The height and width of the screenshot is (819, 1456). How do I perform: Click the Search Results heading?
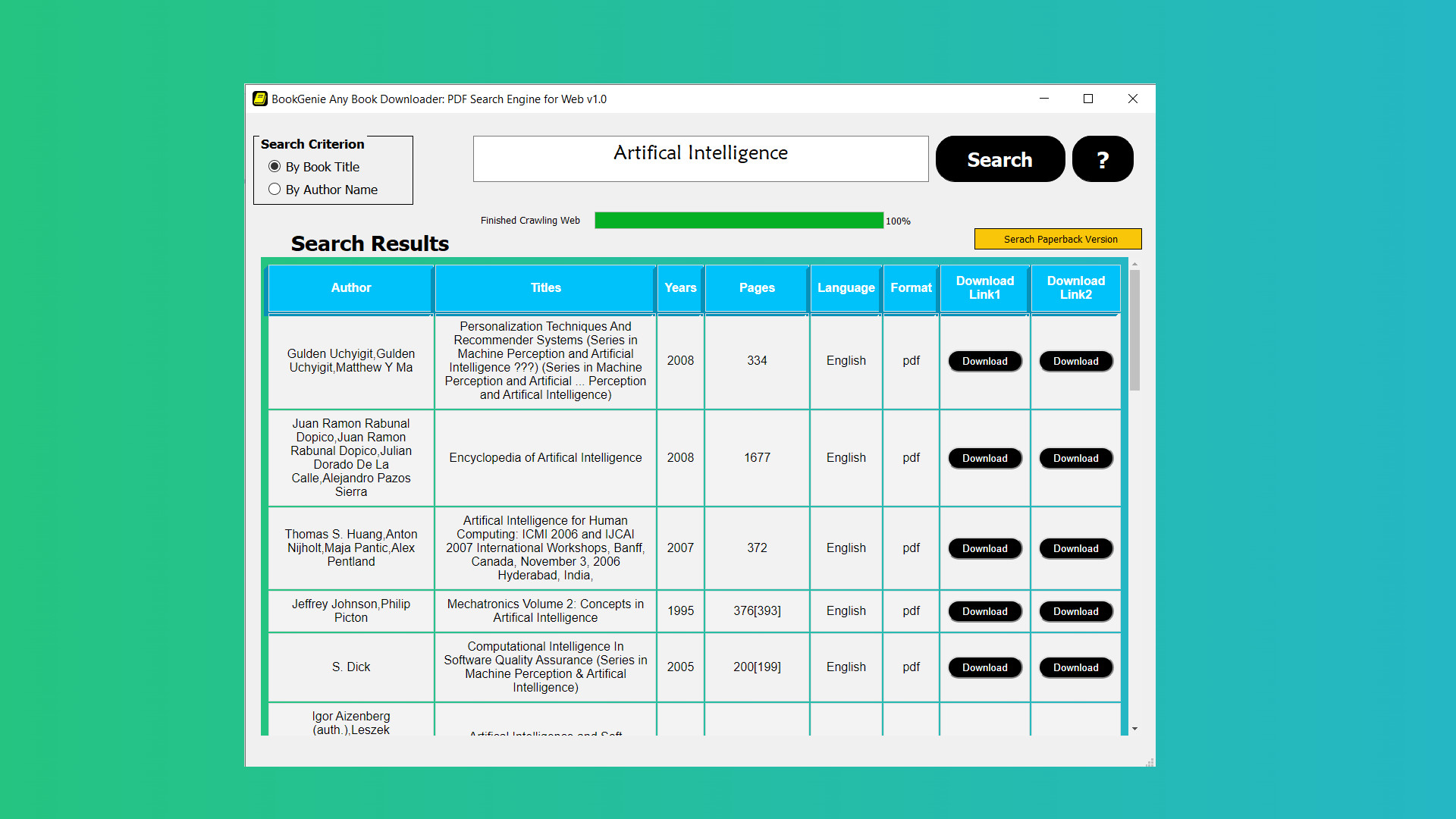(x=370, y=243)
